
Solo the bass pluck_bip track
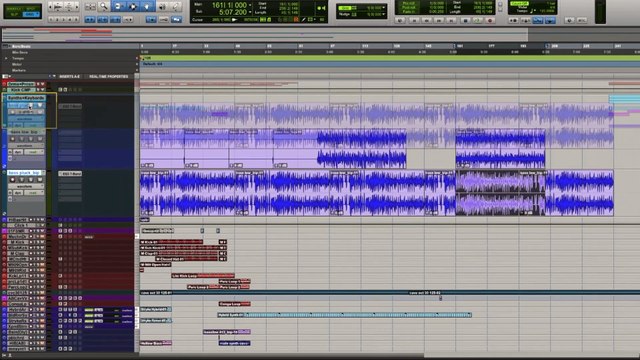coord(31,180)
